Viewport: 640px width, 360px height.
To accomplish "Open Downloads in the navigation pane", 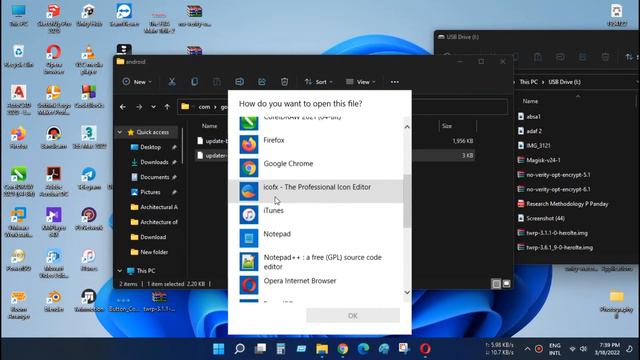I will coord(154,162).
